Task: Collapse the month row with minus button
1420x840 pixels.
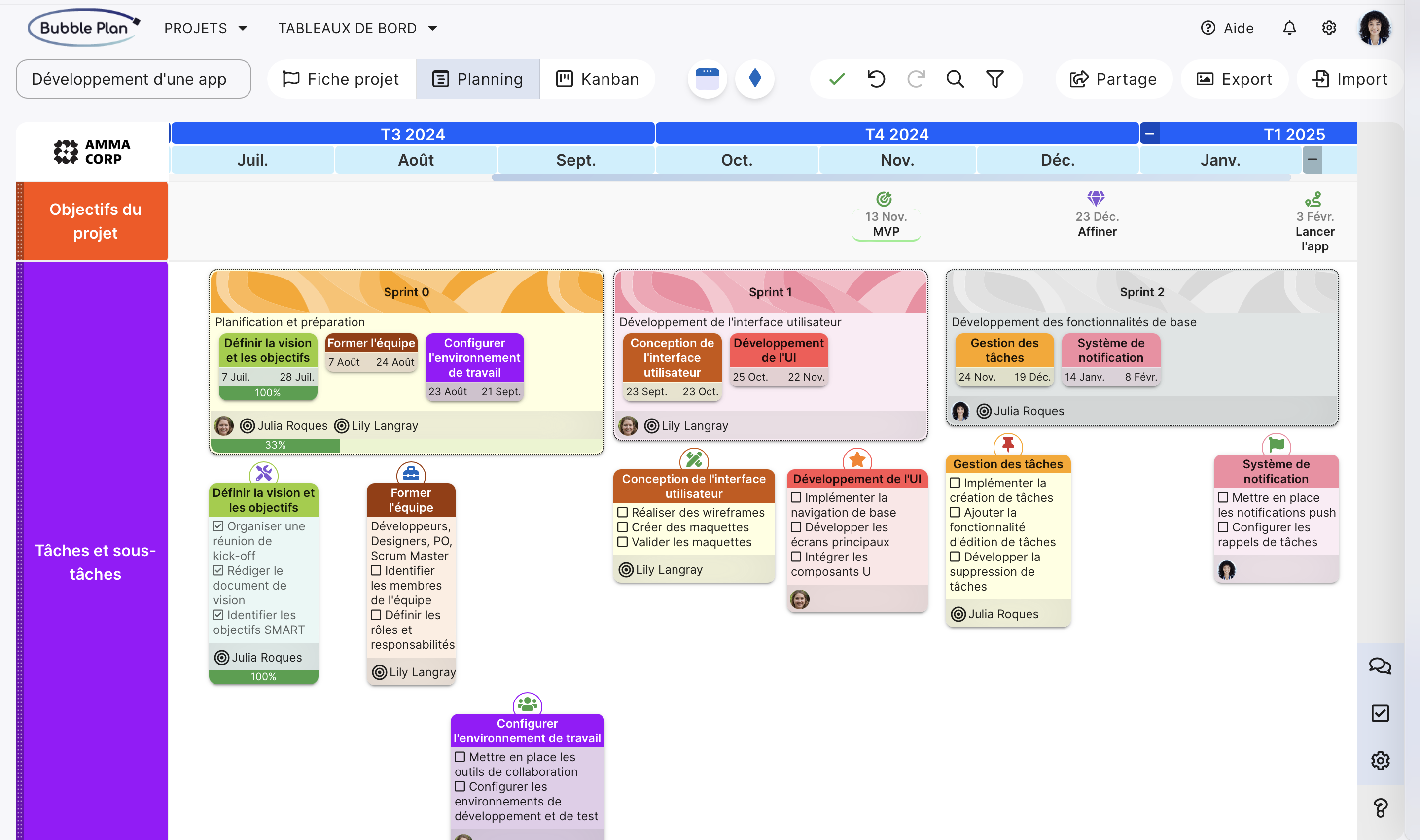Action: (x=1312, y=160)
